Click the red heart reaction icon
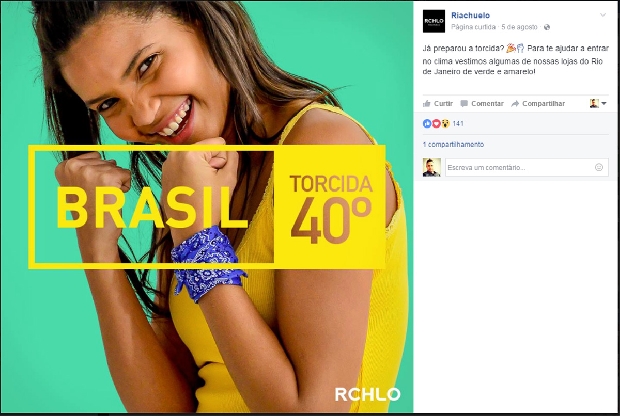This screenshot has height=416, width=620. pyautogui.click(x=436, y=124)
